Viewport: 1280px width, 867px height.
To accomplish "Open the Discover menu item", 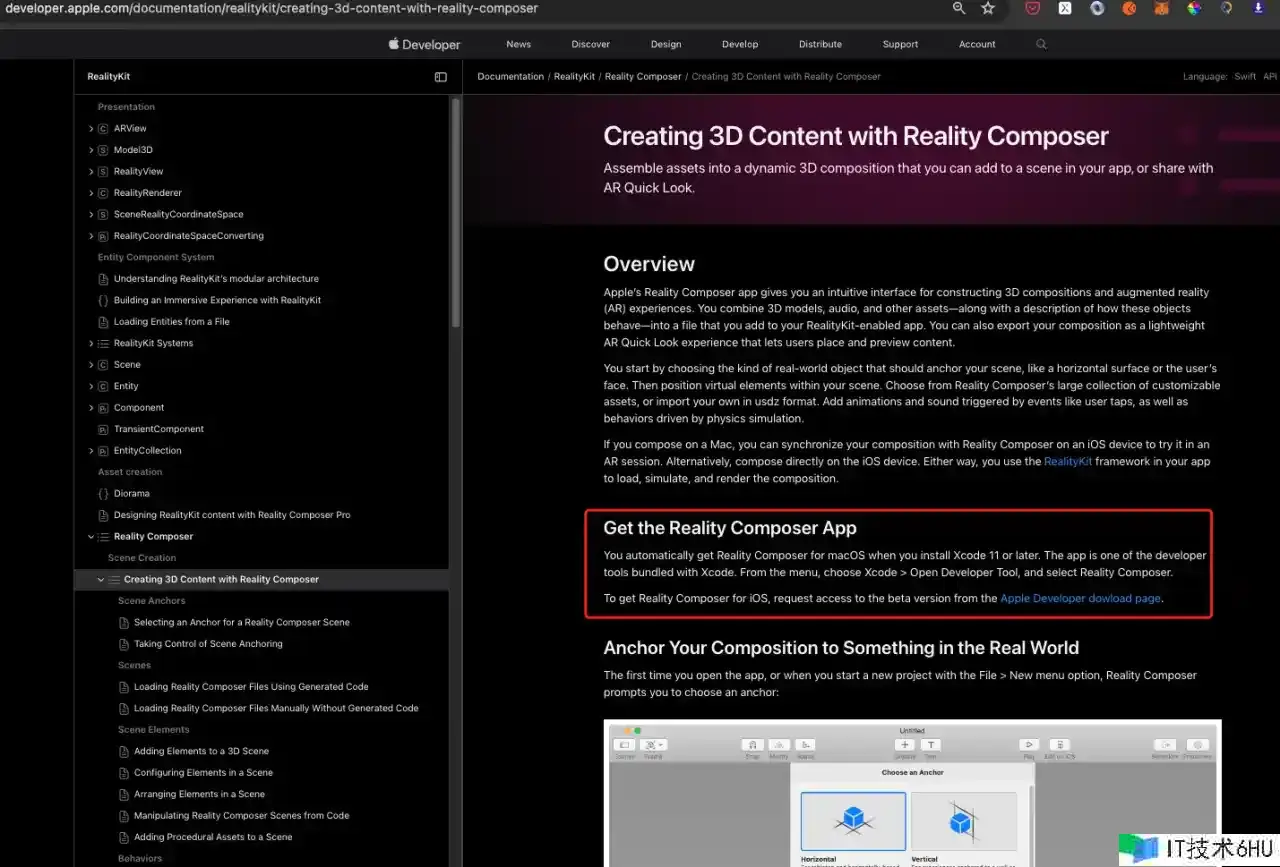I will tap(591, 44).
